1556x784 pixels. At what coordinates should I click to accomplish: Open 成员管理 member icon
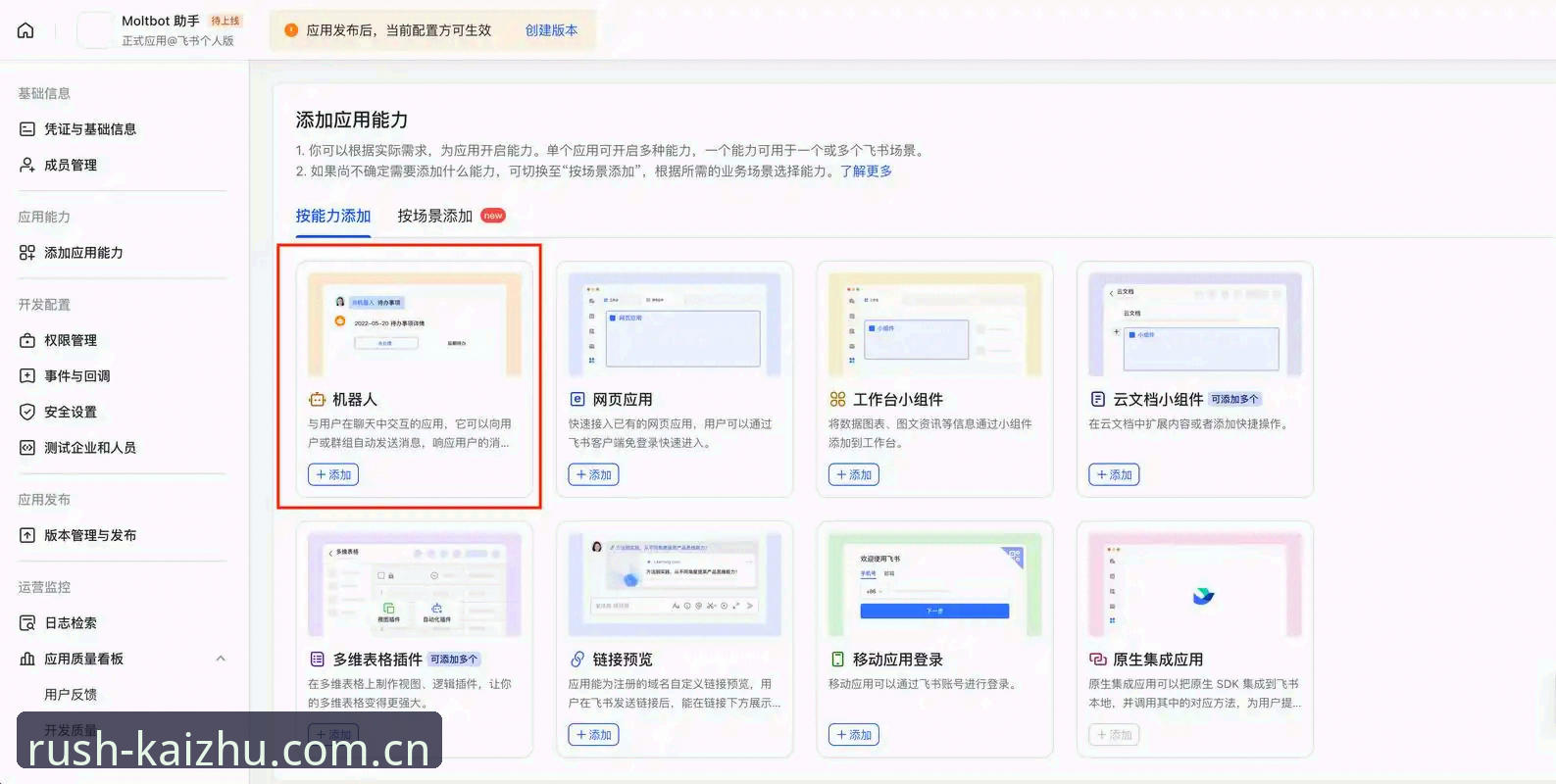(27, 165)
